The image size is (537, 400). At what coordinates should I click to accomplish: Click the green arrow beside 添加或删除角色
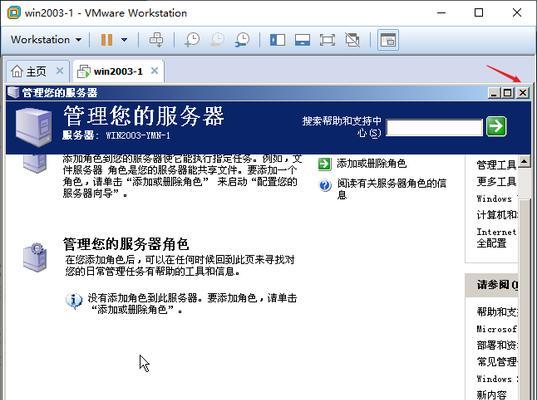(x=325, y=164)
